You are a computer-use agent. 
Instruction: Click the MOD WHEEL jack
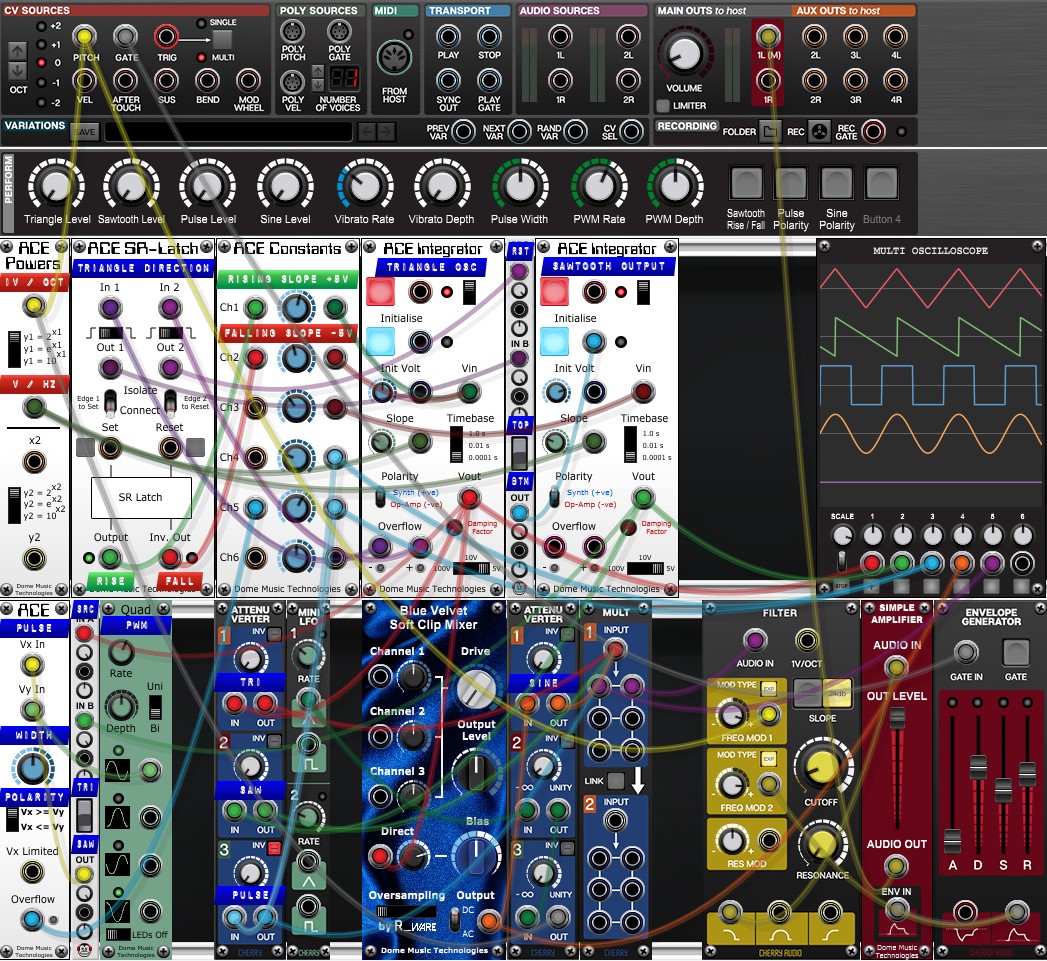click(x=248, y=81)
